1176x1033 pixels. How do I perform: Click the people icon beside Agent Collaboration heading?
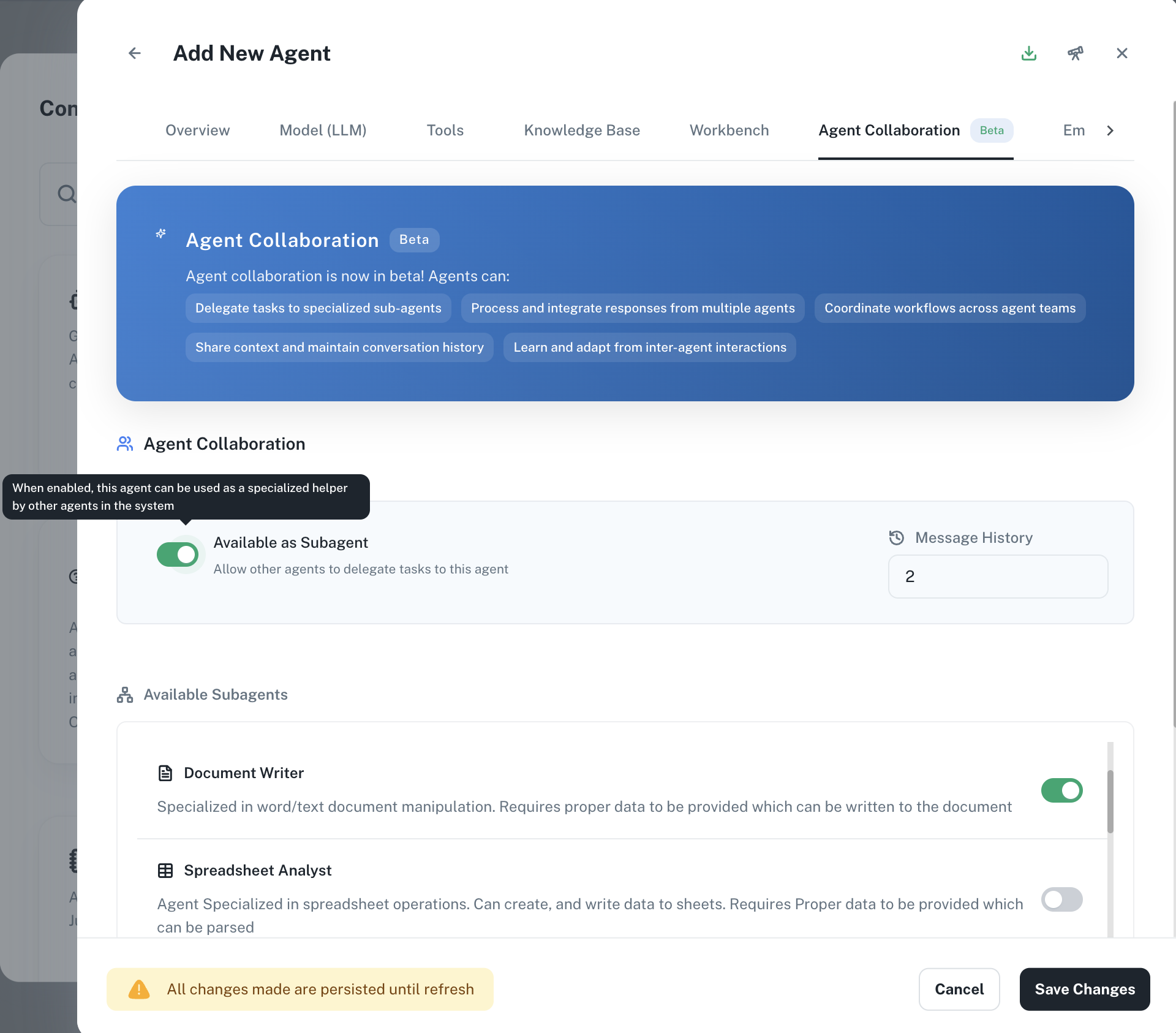coord(125,444)
